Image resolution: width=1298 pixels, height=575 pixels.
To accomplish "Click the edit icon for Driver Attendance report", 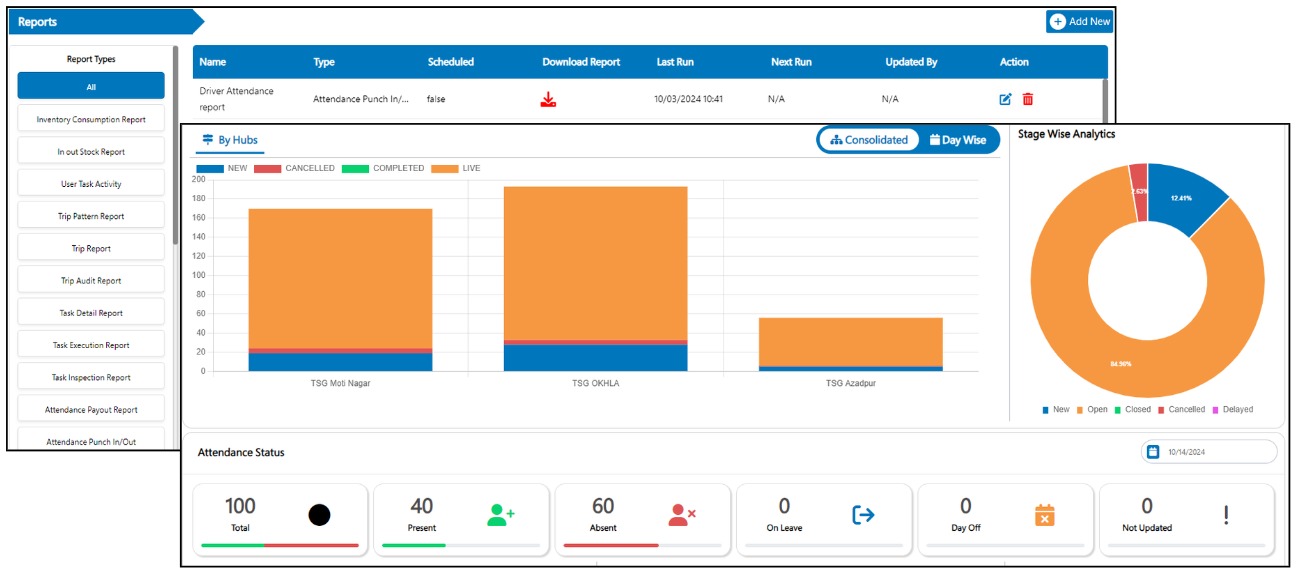I will coord(1005,99).
